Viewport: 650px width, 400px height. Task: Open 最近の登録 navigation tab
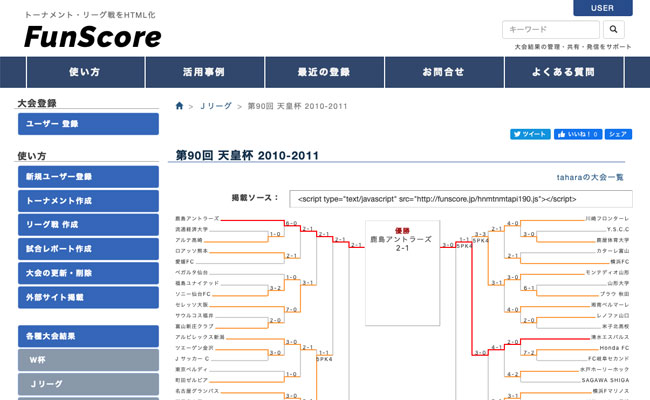coord(323,72)
